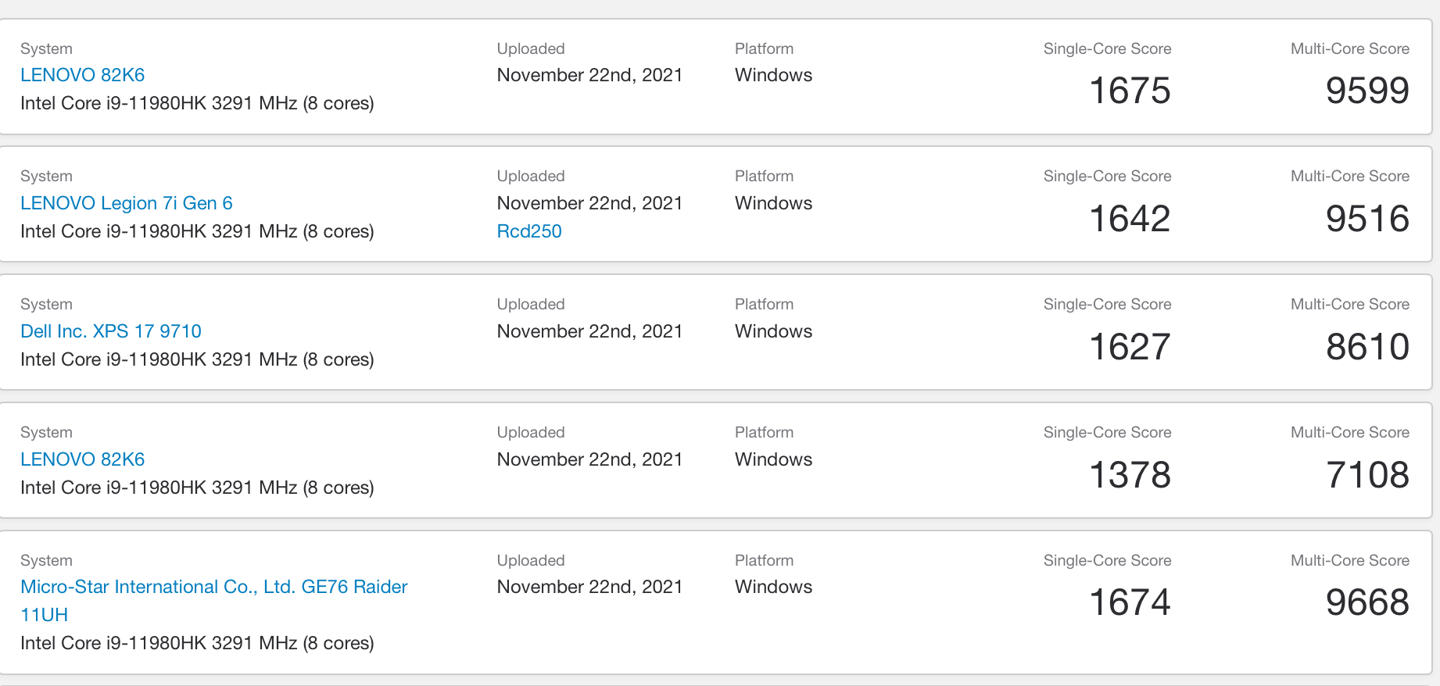
Task: Open the LENOVO 82K6 result scoring 7108 multi-core
Action: coord(82,459)
